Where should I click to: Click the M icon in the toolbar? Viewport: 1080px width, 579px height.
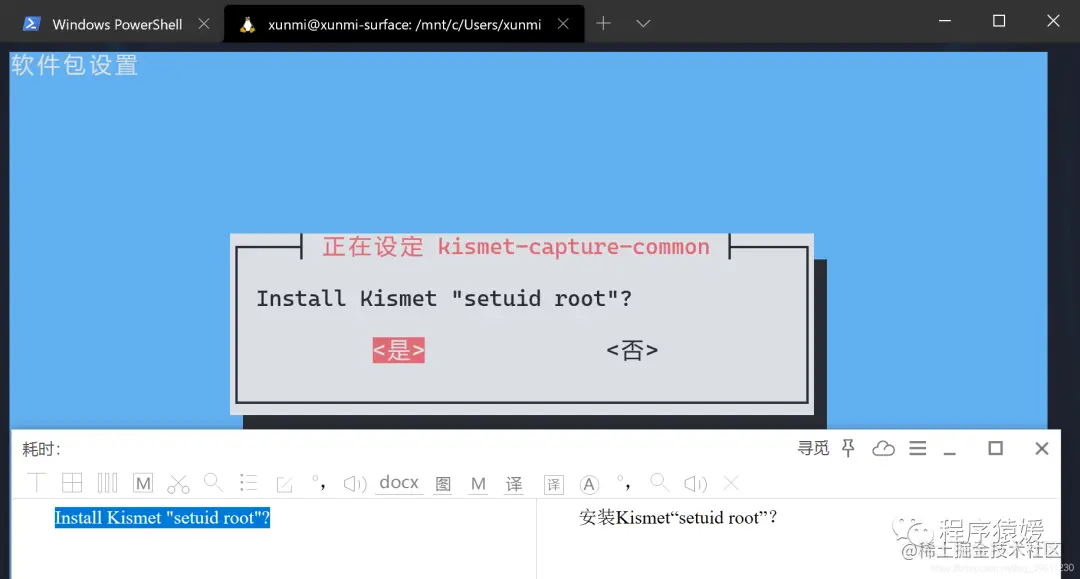[x=143, y=483]
